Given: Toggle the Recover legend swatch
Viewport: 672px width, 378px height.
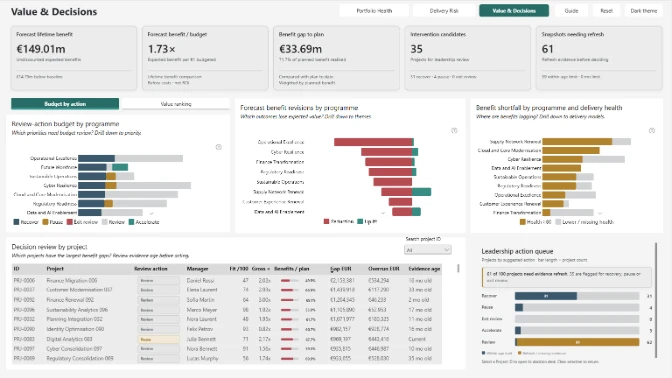Looking at the screenshot, I should coord(16,222).
